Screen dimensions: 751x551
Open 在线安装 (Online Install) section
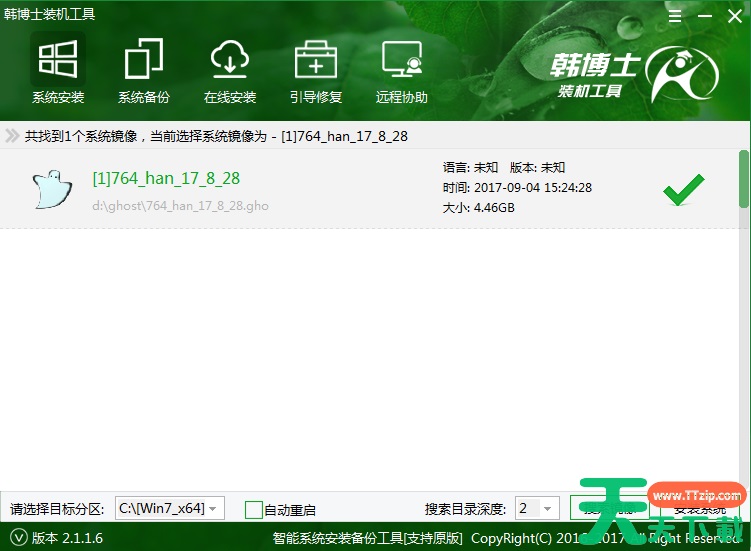[230, 70]
